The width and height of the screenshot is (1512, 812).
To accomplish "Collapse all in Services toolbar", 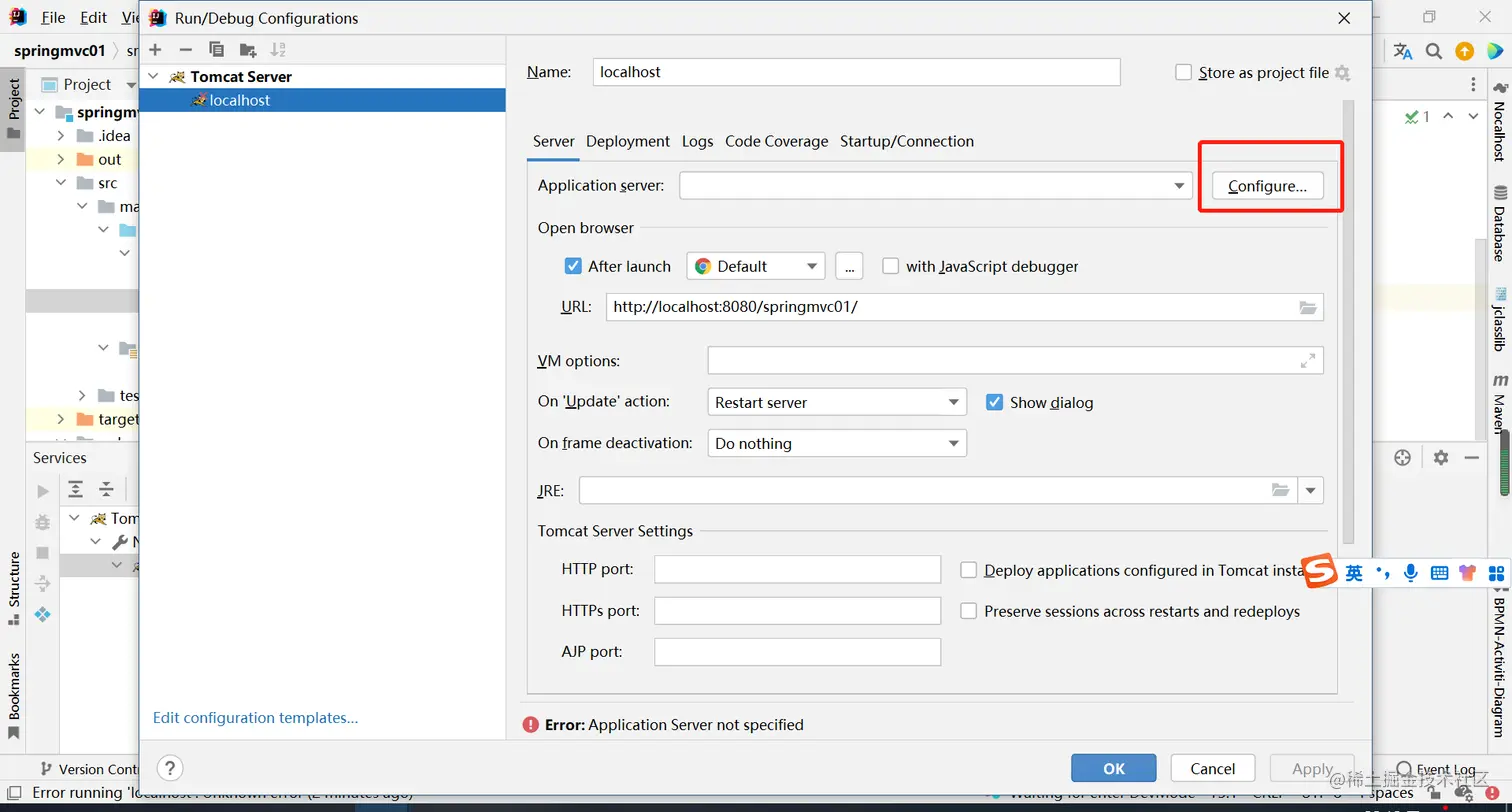I will (106, 489).
